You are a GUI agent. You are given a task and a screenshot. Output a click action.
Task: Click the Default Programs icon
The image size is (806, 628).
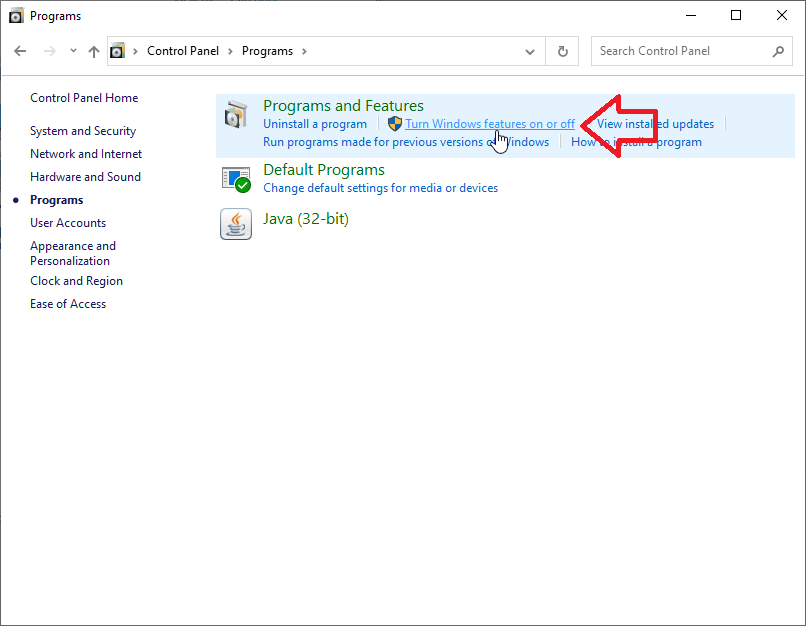[x=236, y=179]
